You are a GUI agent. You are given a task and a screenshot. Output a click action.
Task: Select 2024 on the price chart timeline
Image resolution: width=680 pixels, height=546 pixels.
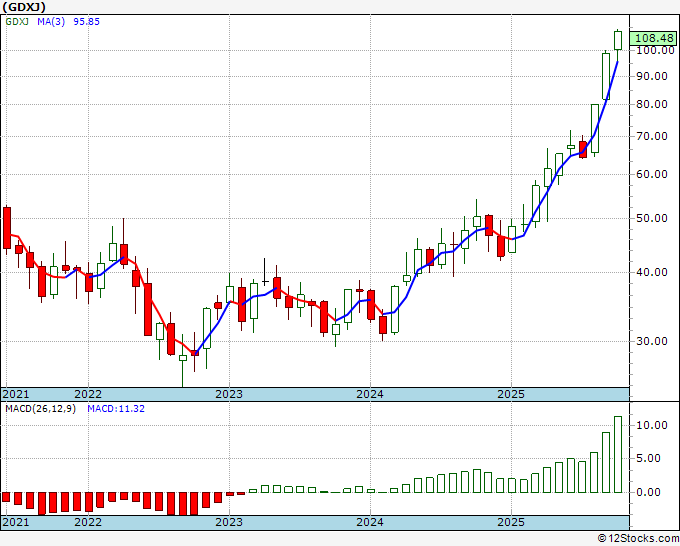coord(370,394)
